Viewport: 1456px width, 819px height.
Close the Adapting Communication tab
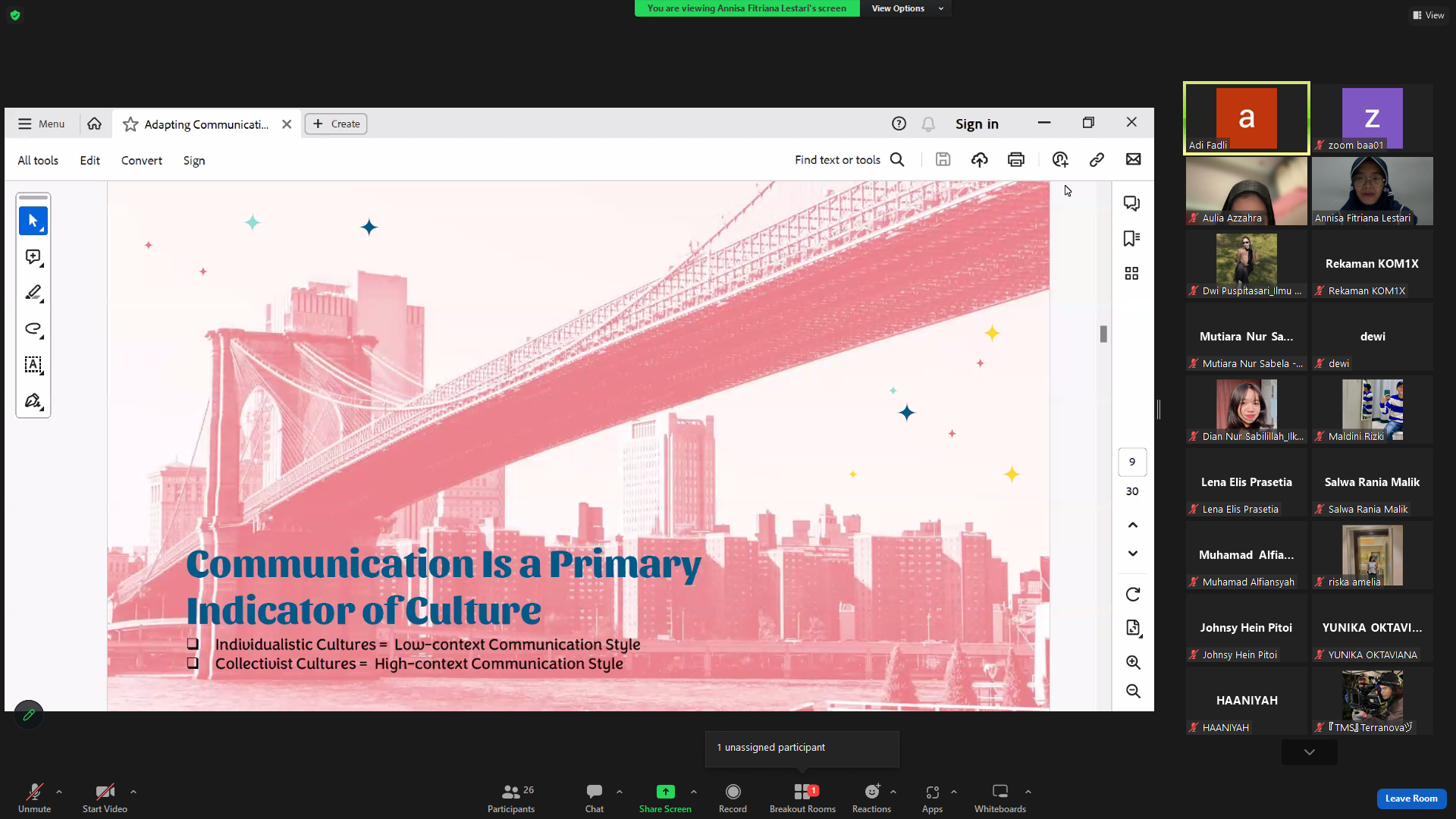[x=287, y=124]
